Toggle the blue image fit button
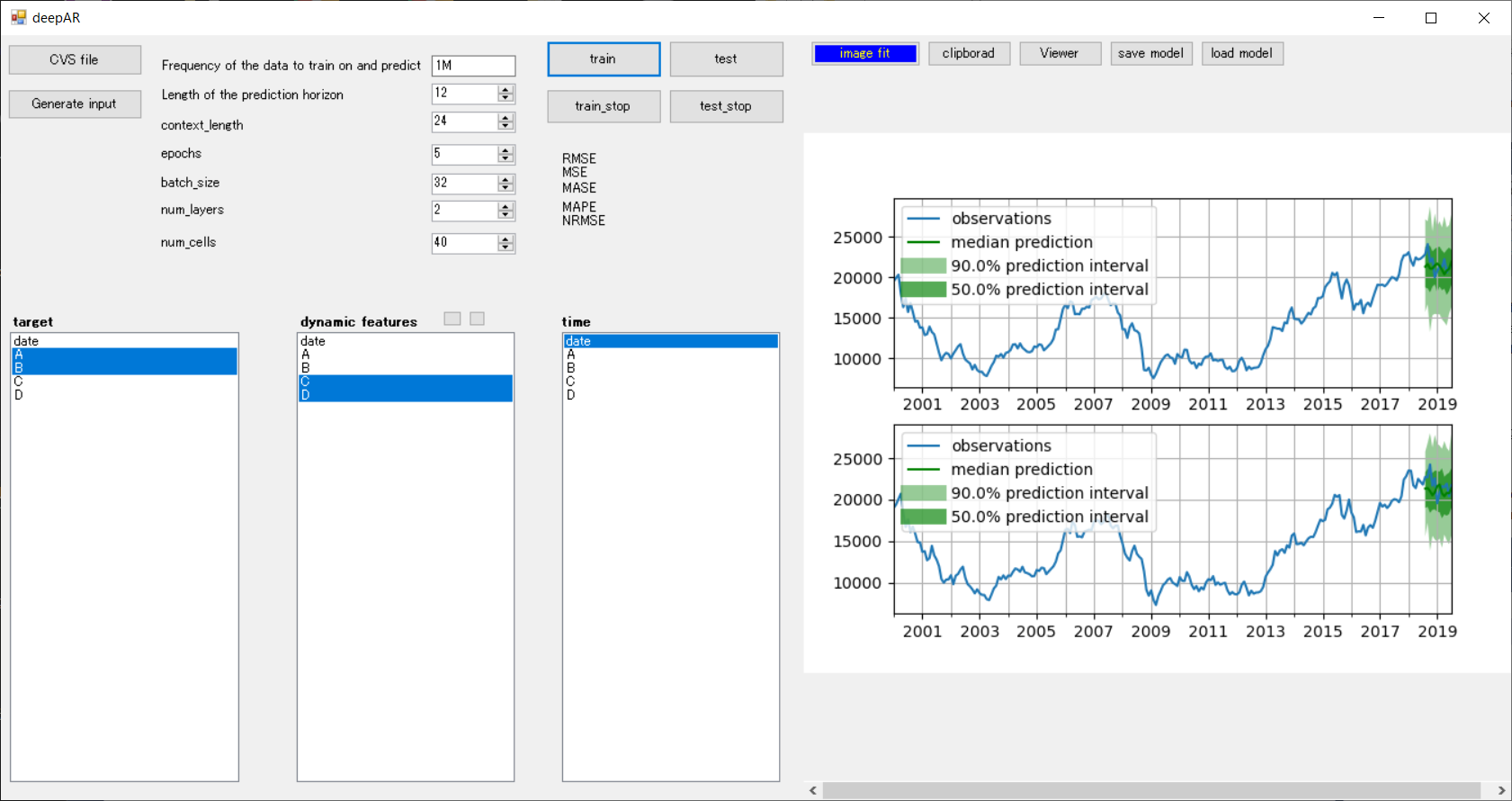The image size is (1512, 801). tap(864, 53)
